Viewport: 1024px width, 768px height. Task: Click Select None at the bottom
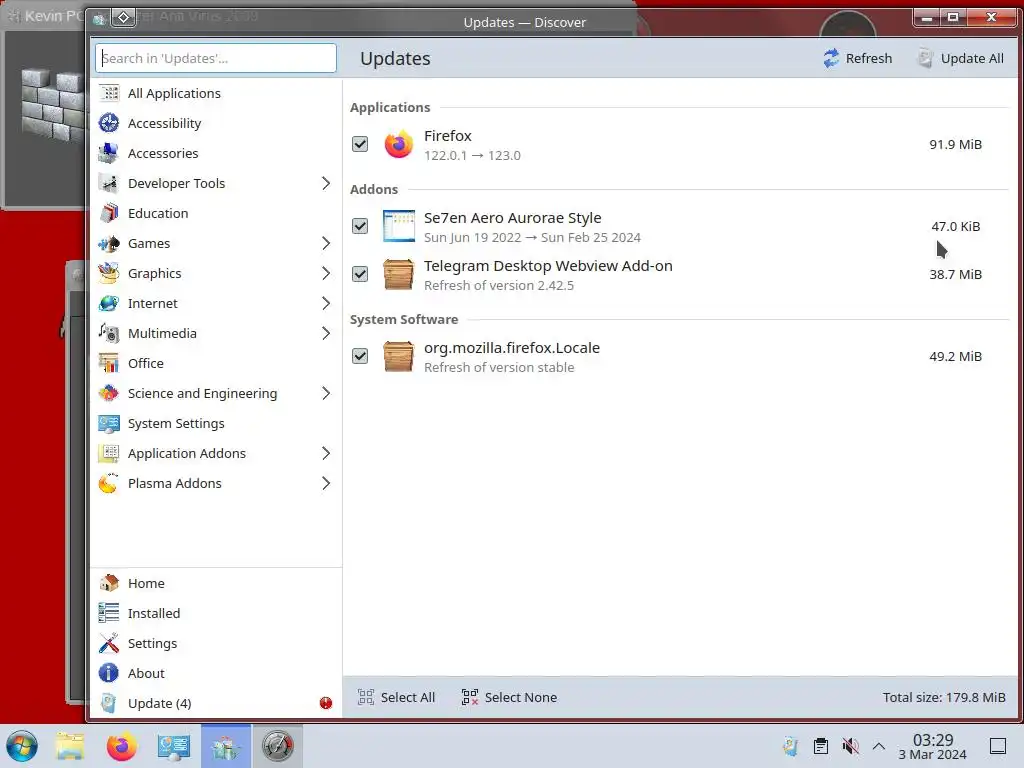click(x=509, y=697)
